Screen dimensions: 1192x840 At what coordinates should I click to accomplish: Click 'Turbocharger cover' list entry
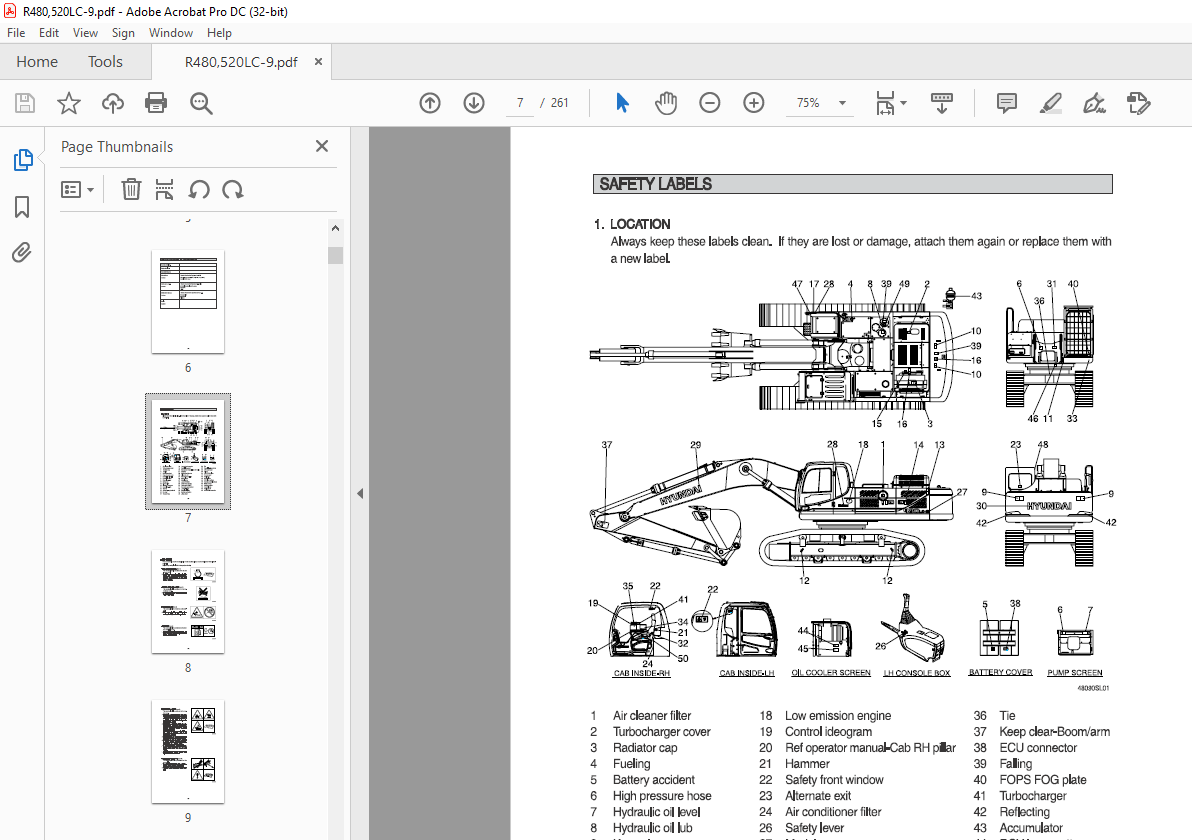[x=661, y=731]
